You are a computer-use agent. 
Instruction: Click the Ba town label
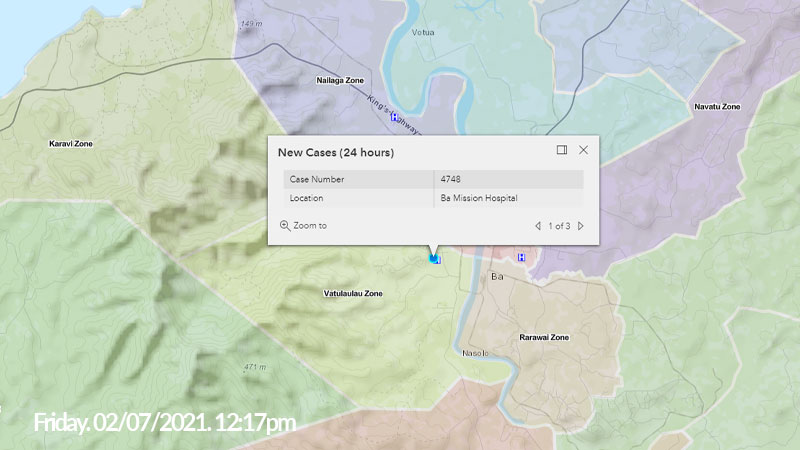(x=495, y=276)
